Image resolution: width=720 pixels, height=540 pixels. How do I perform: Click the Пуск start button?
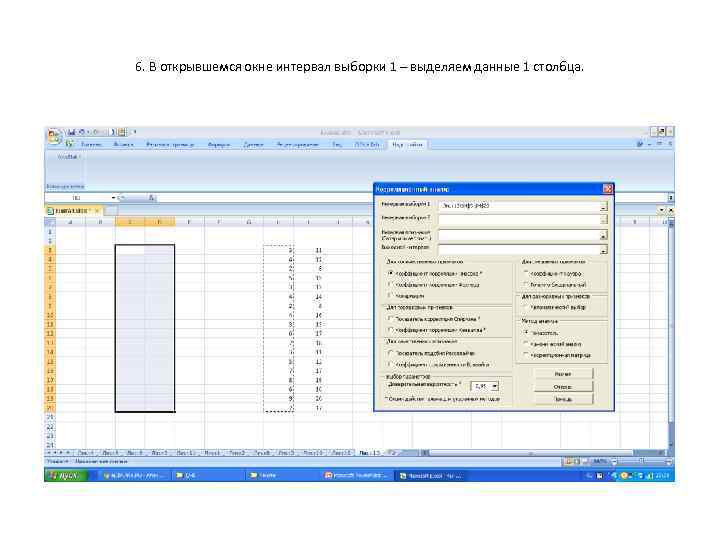[x=66, y=476]
